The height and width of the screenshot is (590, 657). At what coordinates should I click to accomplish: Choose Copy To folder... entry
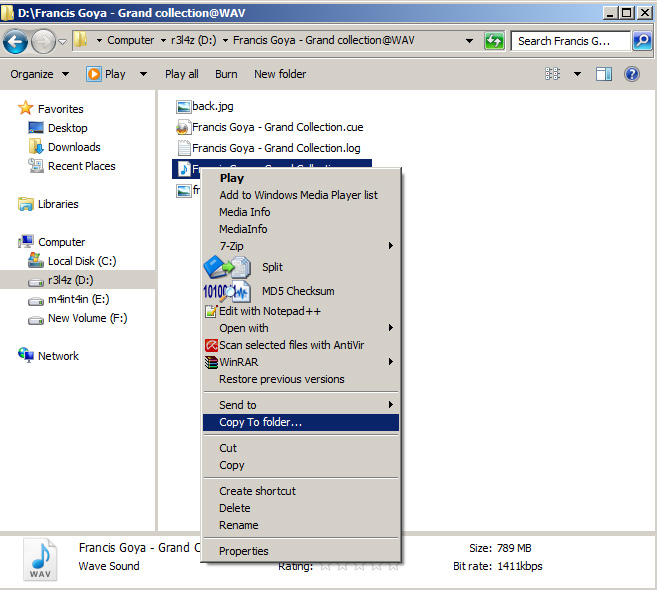pos(301,422)
